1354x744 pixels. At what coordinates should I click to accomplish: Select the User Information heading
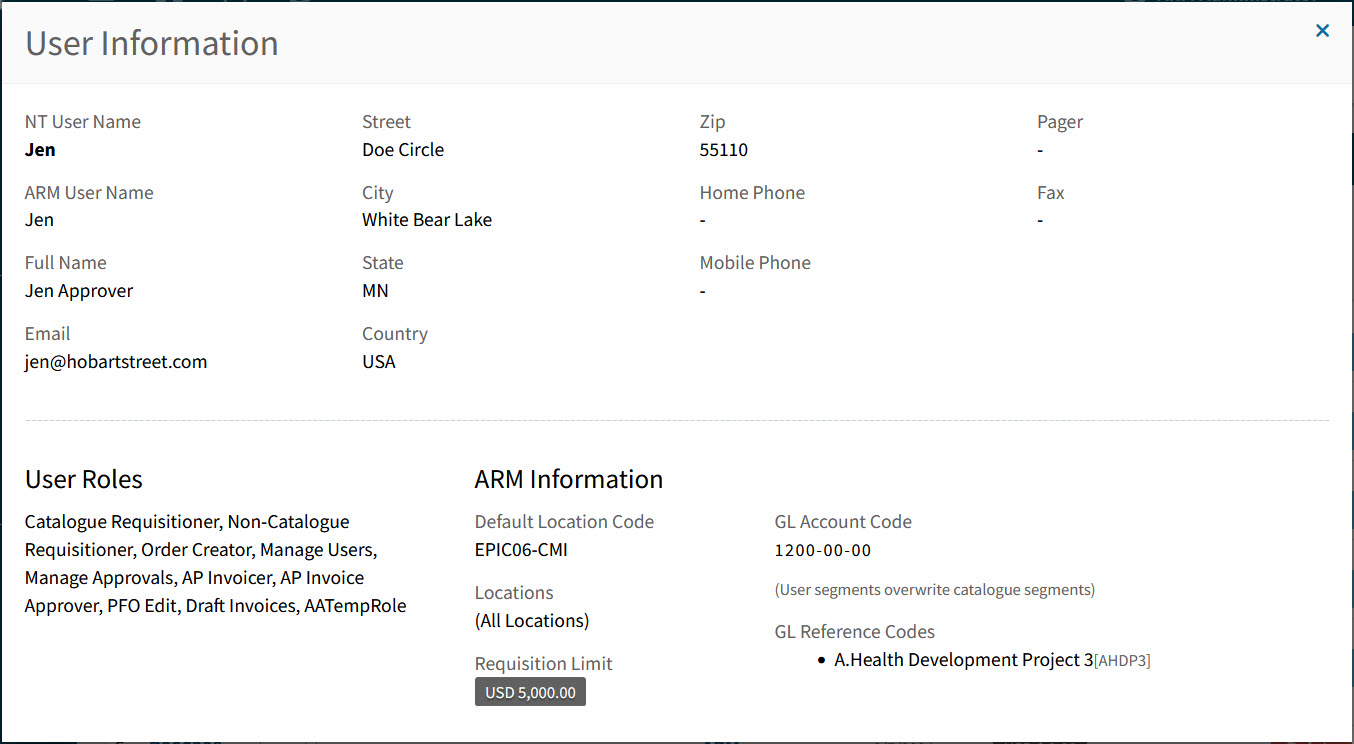pos(152,43)
